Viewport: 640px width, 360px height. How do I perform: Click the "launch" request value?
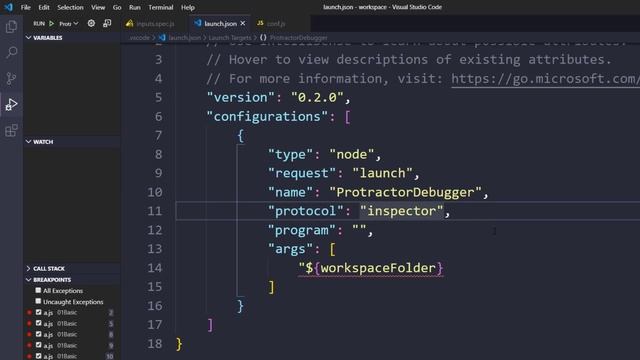click(x=382, y=173)
